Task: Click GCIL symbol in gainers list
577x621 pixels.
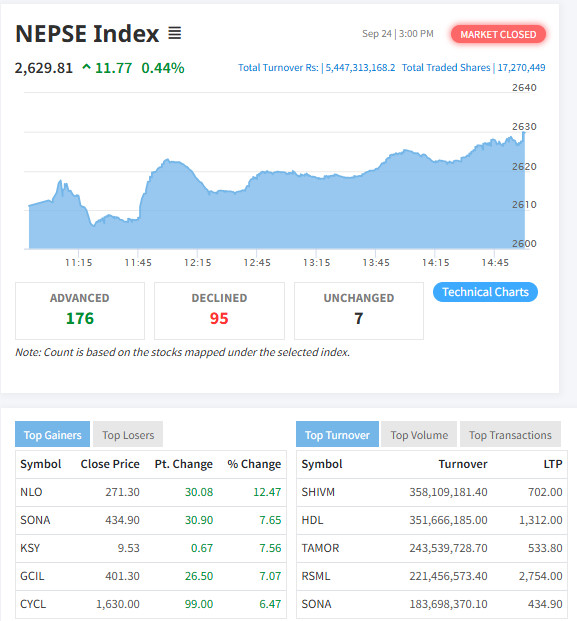Action: tap(32, 576)
